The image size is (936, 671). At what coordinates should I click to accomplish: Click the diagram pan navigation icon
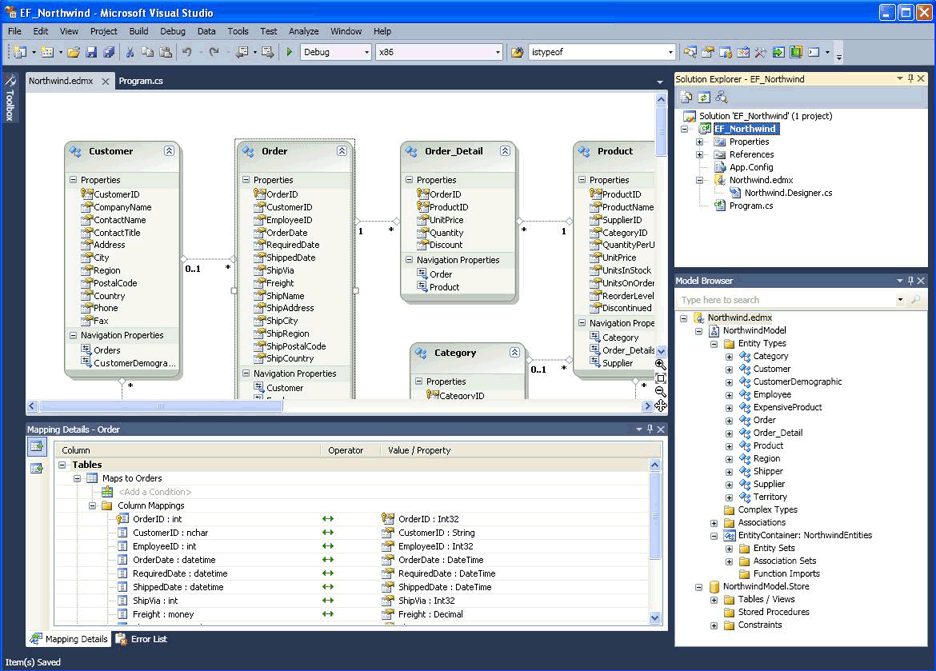coord(660,406)
